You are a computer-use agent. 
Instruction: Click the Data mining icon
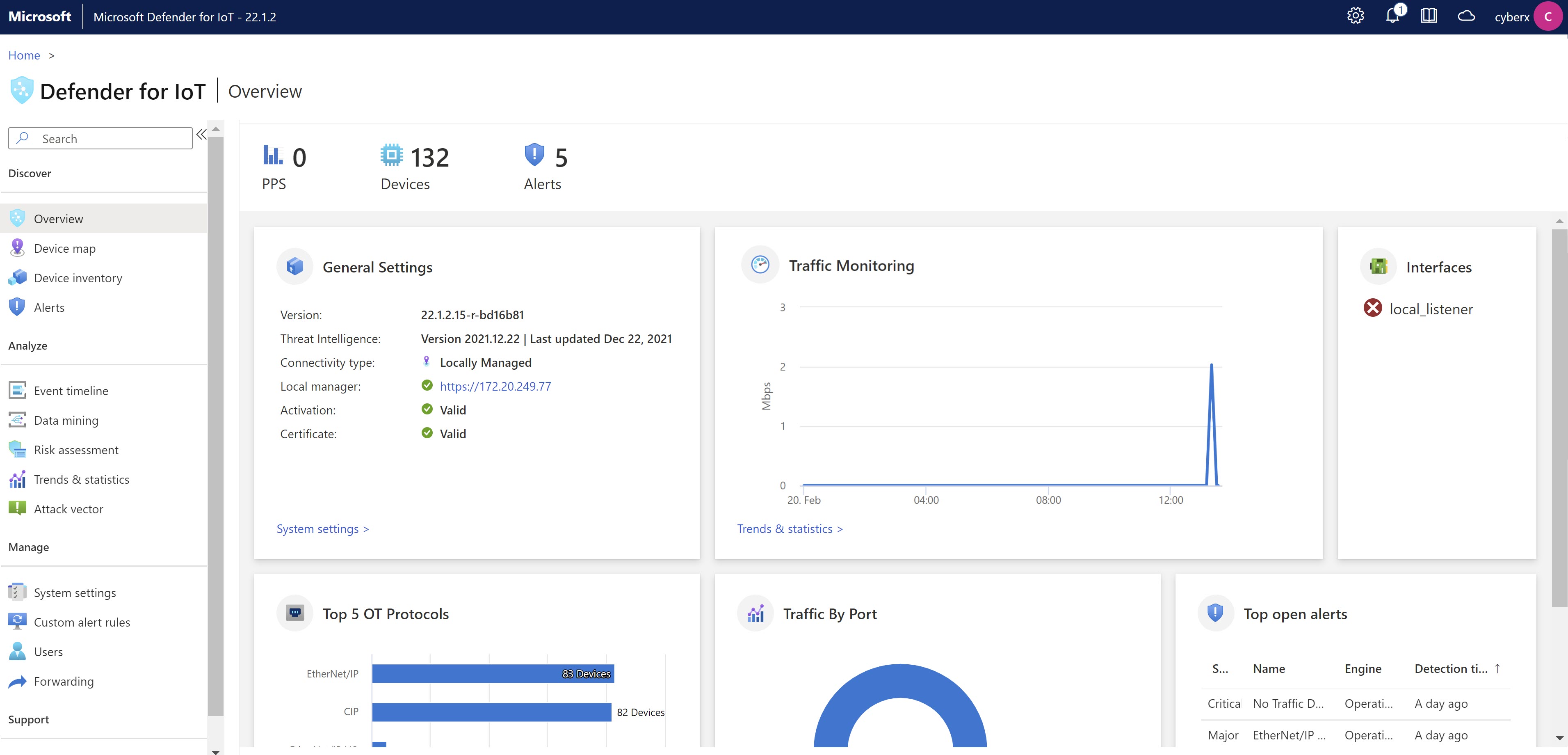coord(17,420)
